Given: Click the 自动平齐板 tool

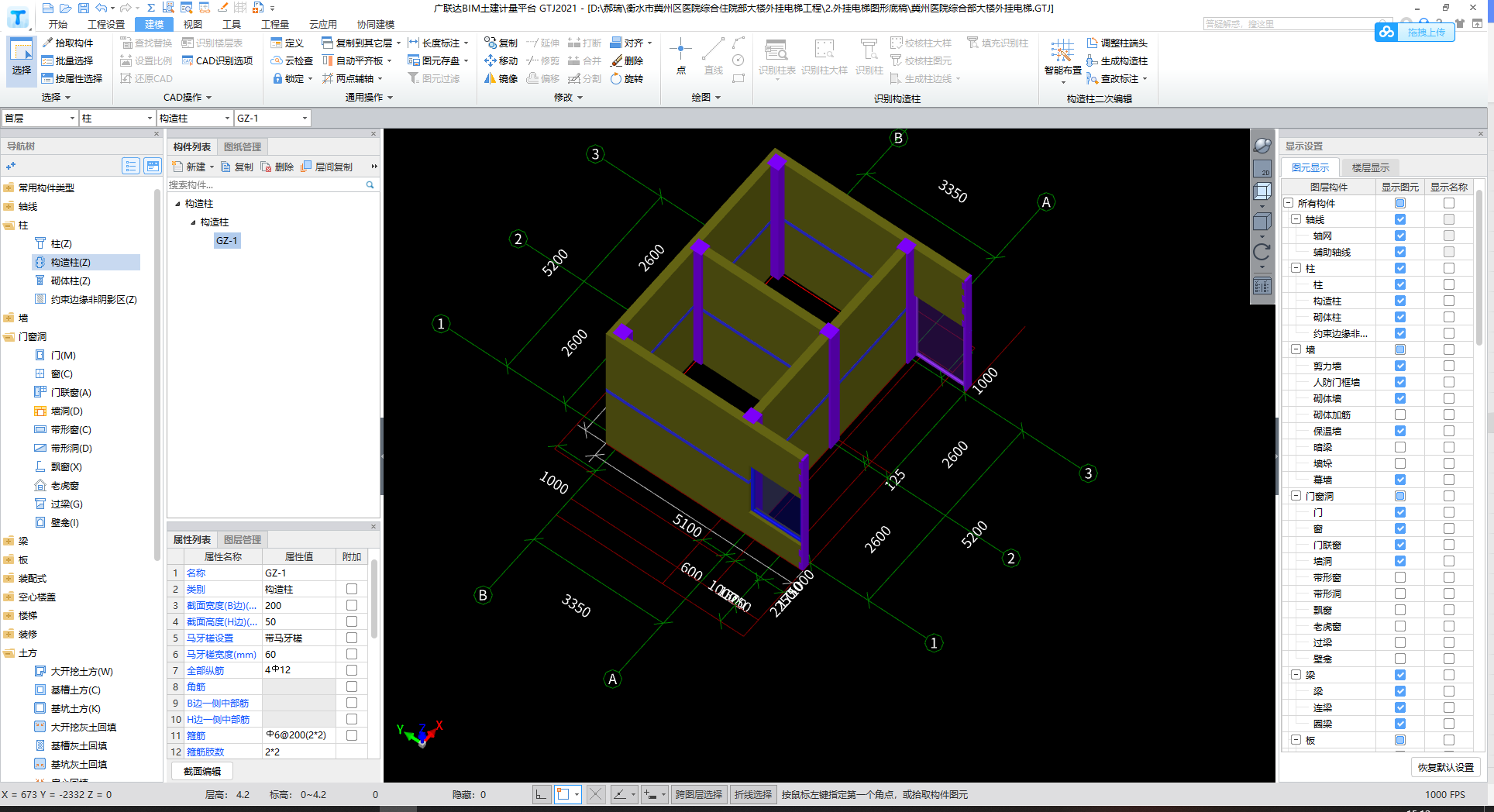Looking at the screenshot, I should point(356,60).
